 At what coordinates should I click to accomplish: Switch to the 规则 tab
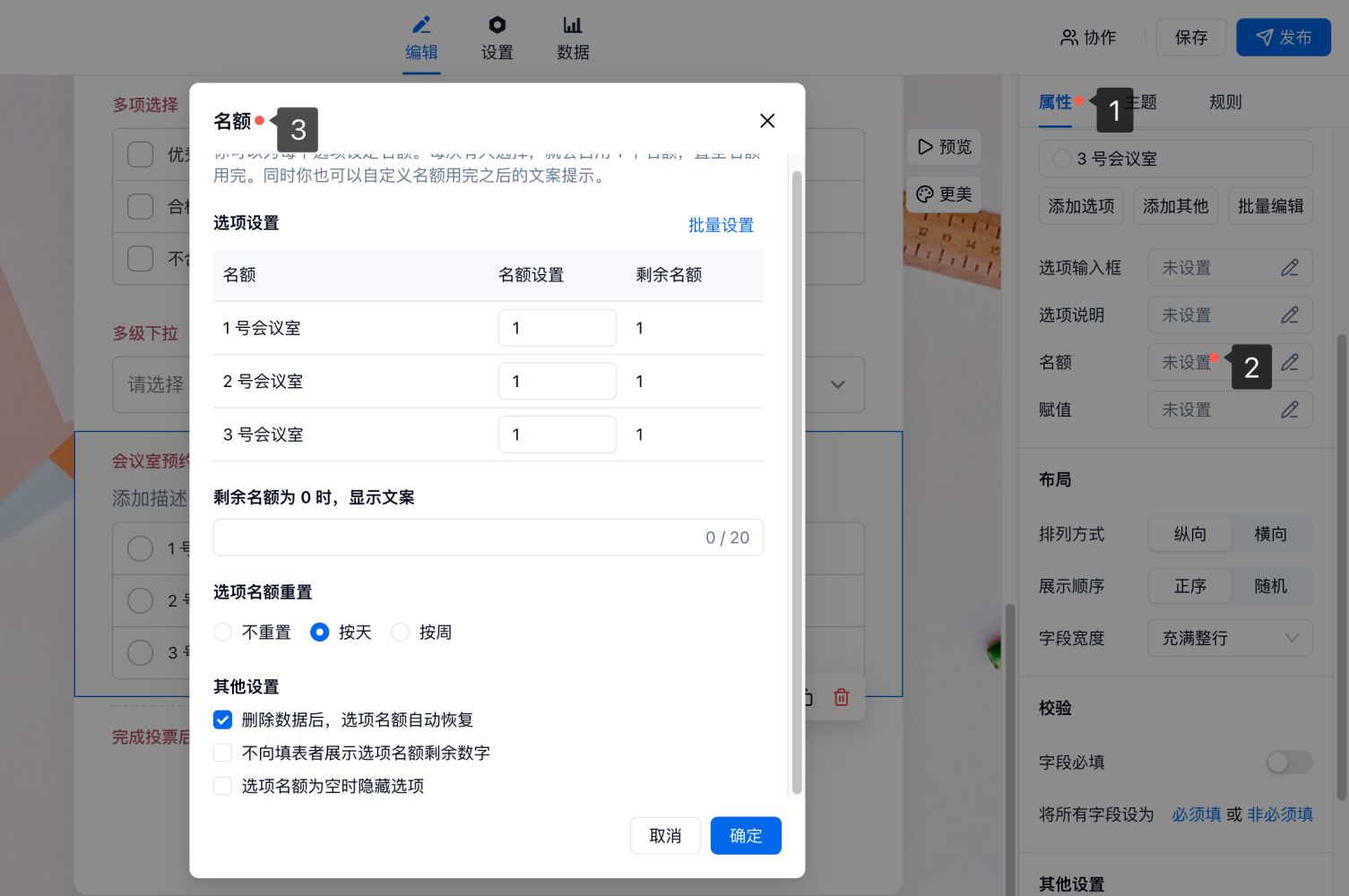pyautogui.click(x=1225, y=103)
